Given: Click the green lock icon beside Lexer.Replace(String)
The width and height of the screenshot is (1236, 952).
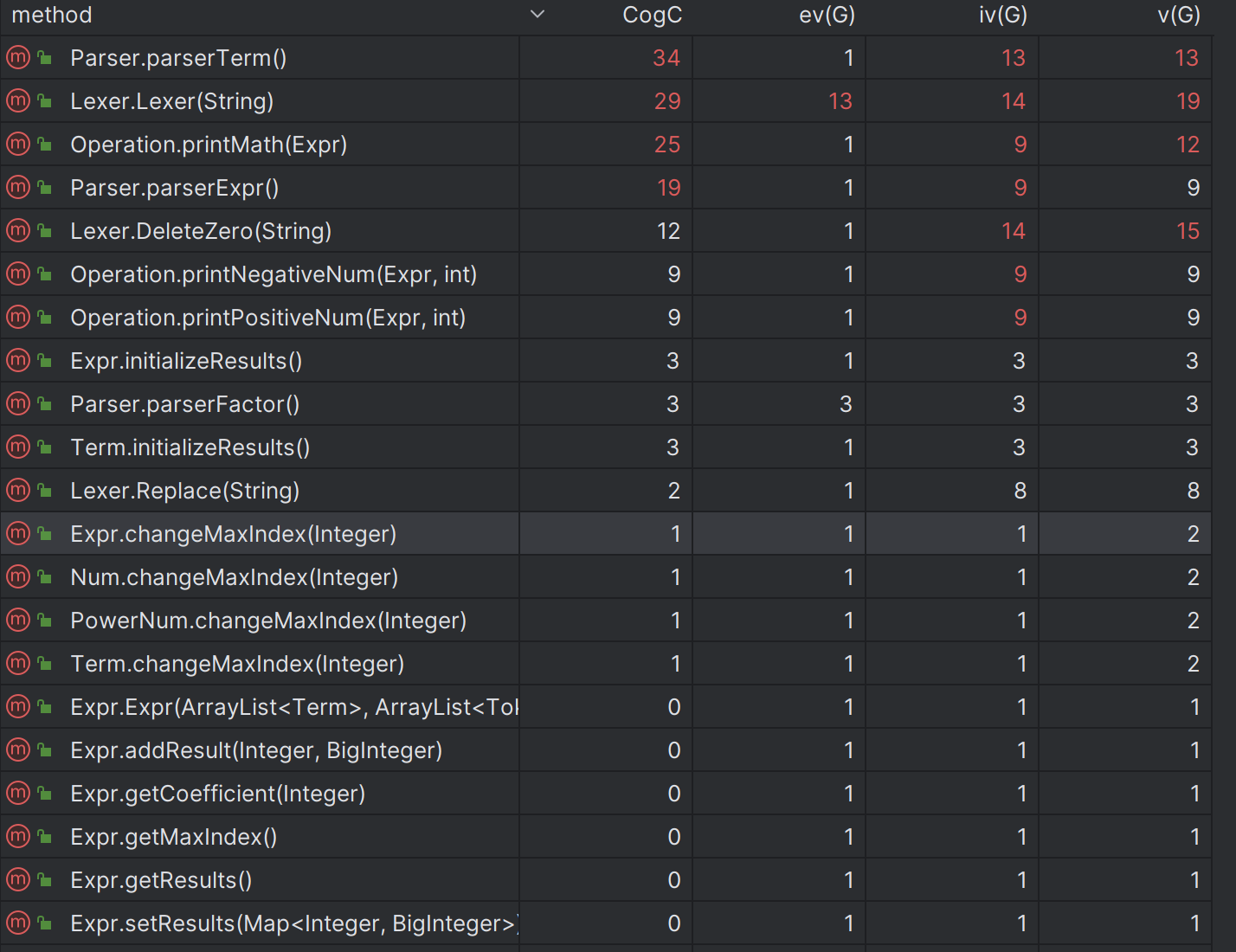Looking at the screenshot, I should [x=44, y=491].
